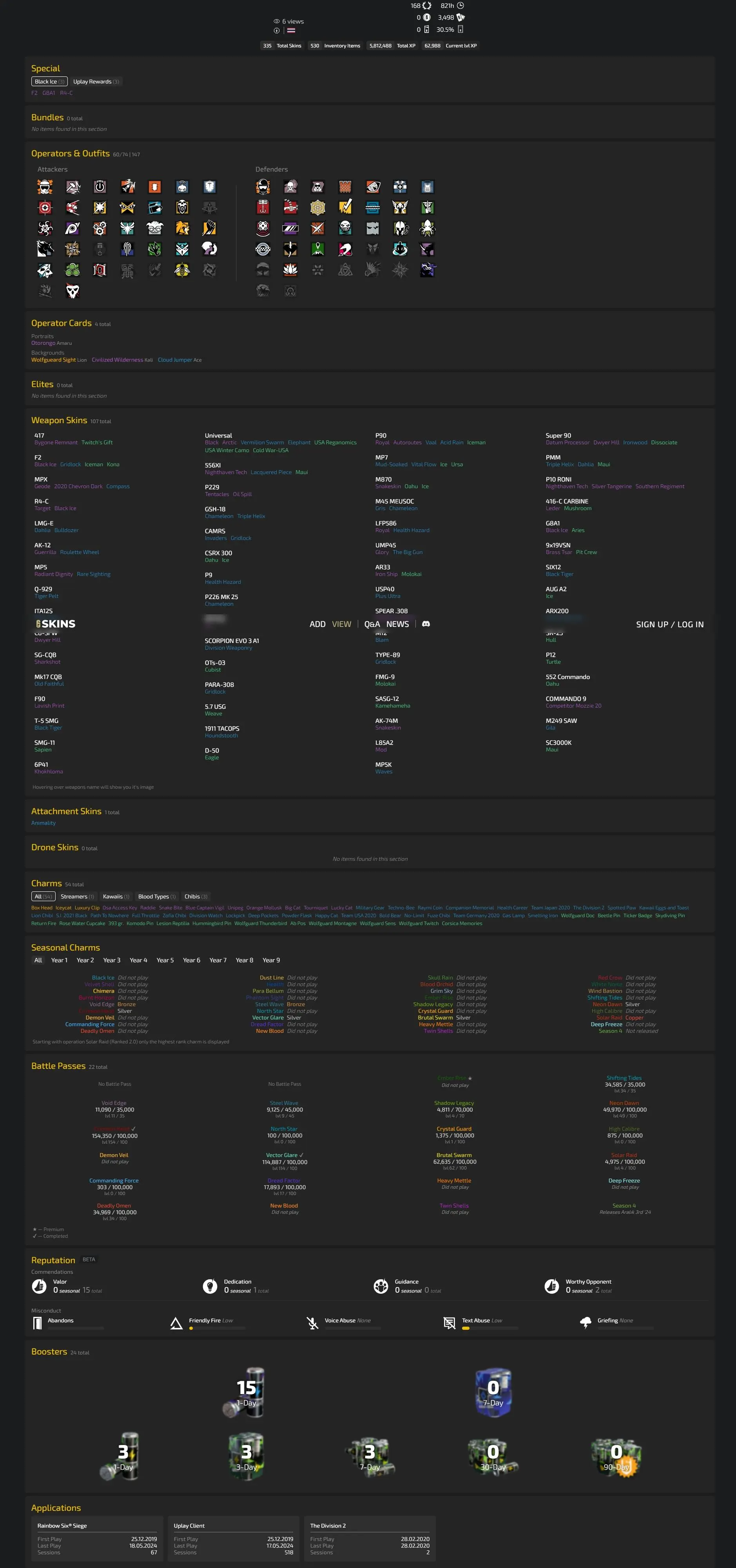Click the 15 1-Day booster thumbnail

(247, 1393)
